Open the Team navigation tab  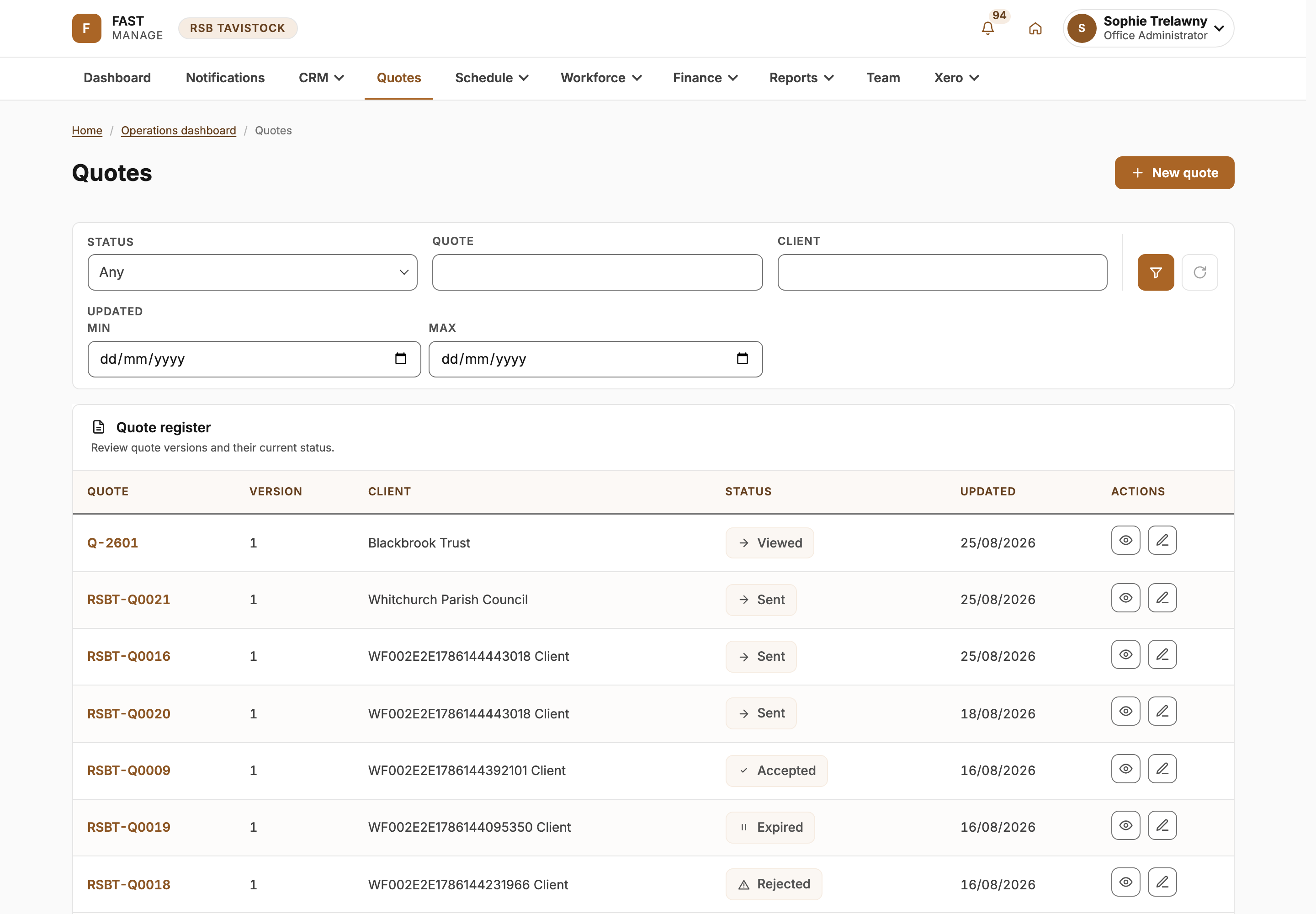tap(882, 78)
